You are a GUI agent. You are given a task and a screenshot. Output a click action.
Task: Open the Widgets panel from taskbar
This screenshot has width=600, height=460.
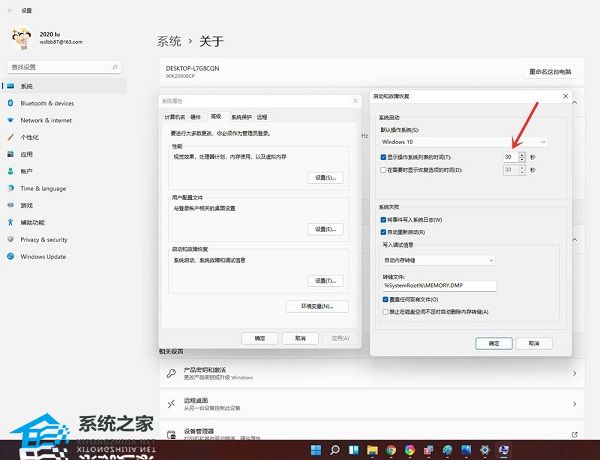pyautogui.click(x=354, y=450)
